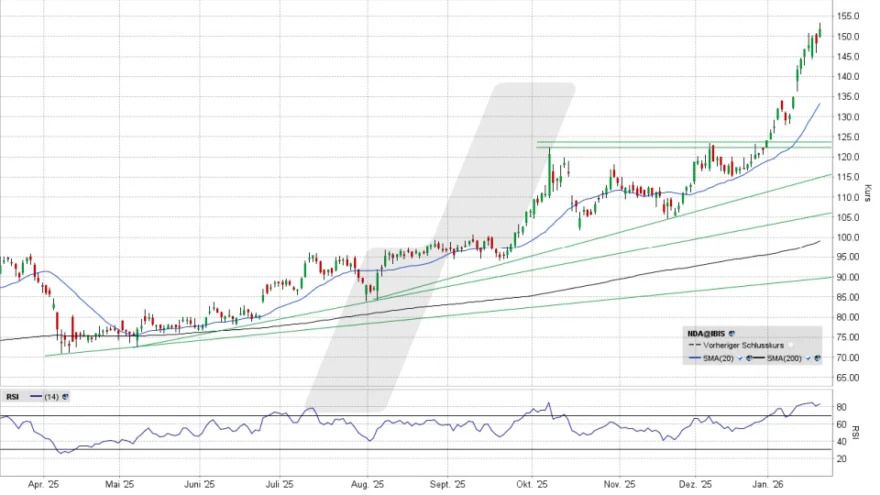Viewport: 880px width, 495px height.
Task: Open the SMA(20) indicator settings icon
Action: click(749, 357)
